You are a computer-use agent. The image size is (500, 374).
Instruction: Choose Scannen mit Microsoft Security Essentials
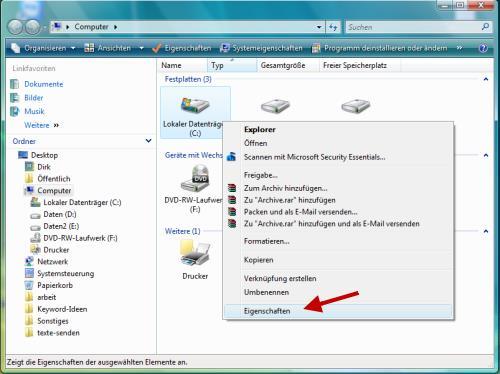338,157
